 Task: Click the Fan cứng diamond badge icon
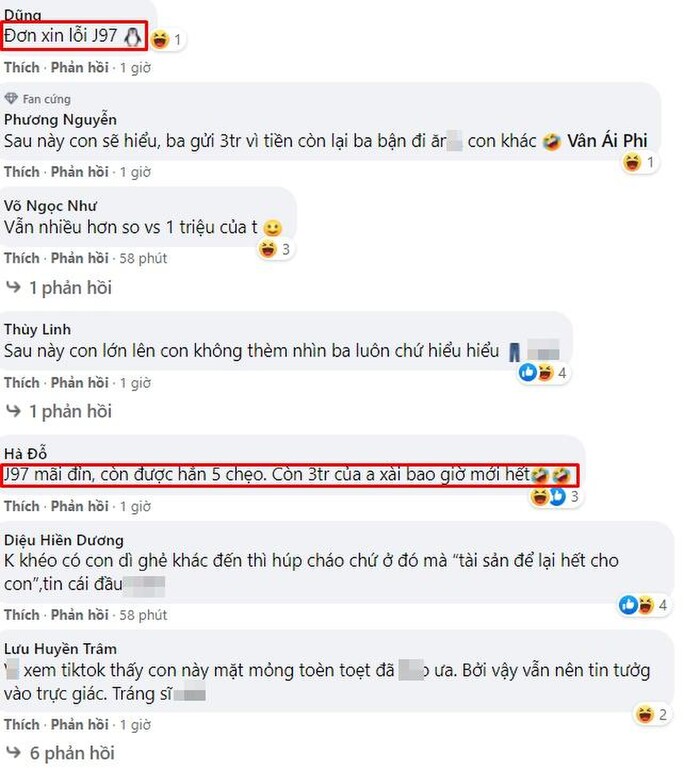point(11,99)
